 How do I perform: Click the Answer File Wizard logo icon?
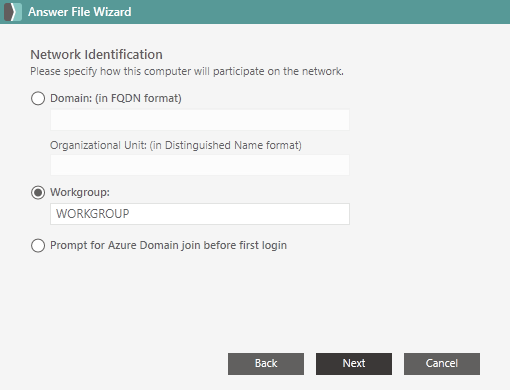[13, 12]
